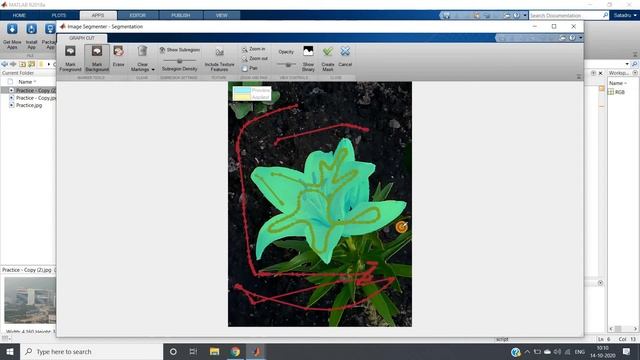This screenshot has width=640, height=360.
Task: Click Install App in MATLAB
Action: (x=31, y=37)
